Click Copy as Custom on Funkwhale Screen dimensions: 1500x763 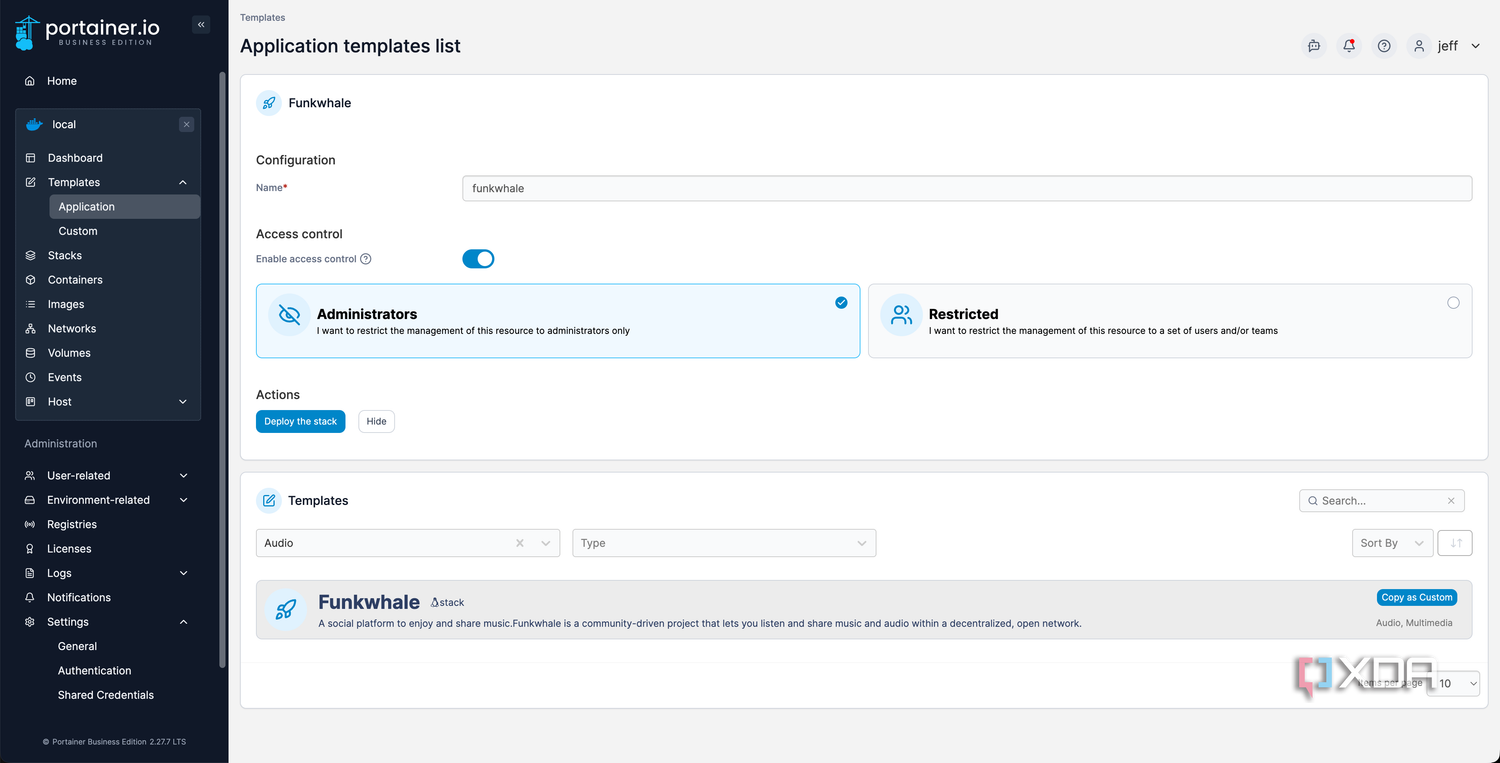click(x=1416, y=597)
